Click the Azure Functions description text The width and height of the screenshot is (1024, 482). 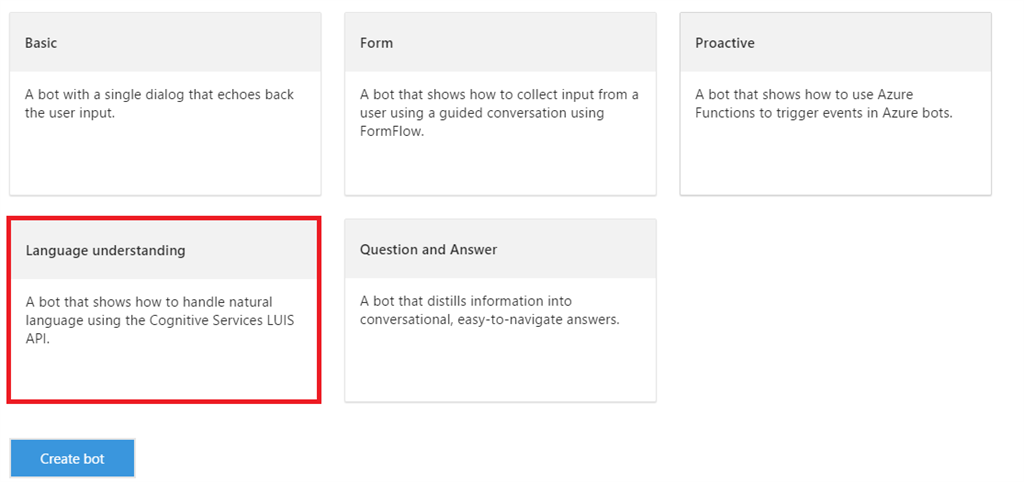pos(823,104)
